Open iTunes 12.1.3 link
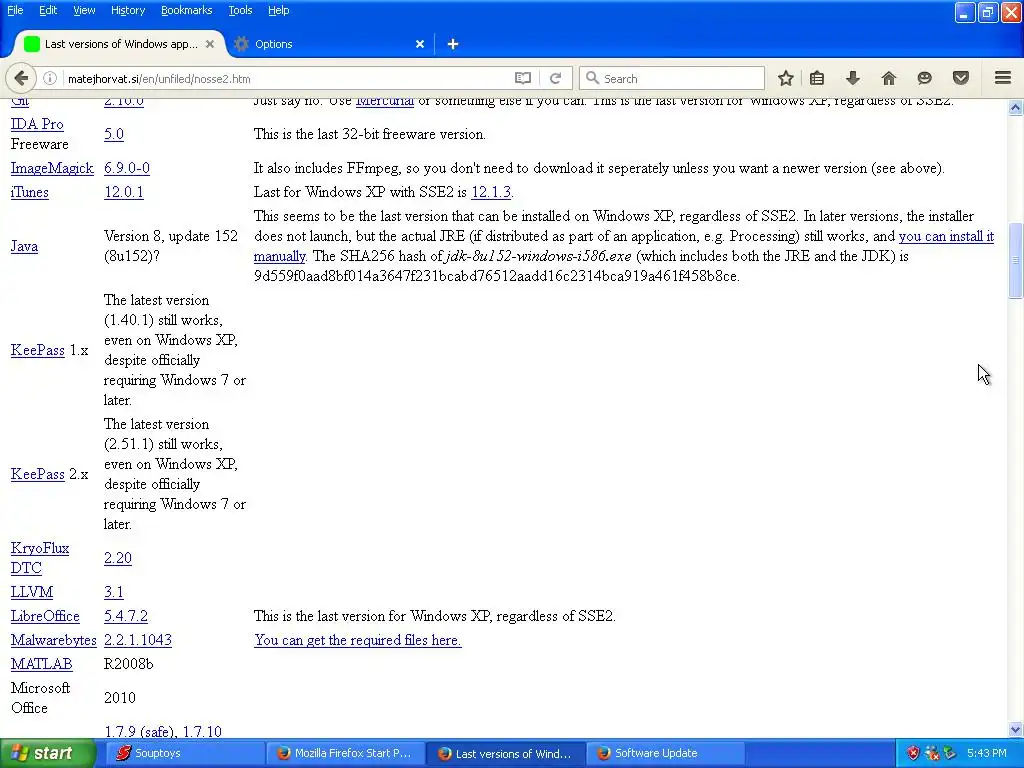Viewport: 1024px width, 768px height. coord(490,192)
